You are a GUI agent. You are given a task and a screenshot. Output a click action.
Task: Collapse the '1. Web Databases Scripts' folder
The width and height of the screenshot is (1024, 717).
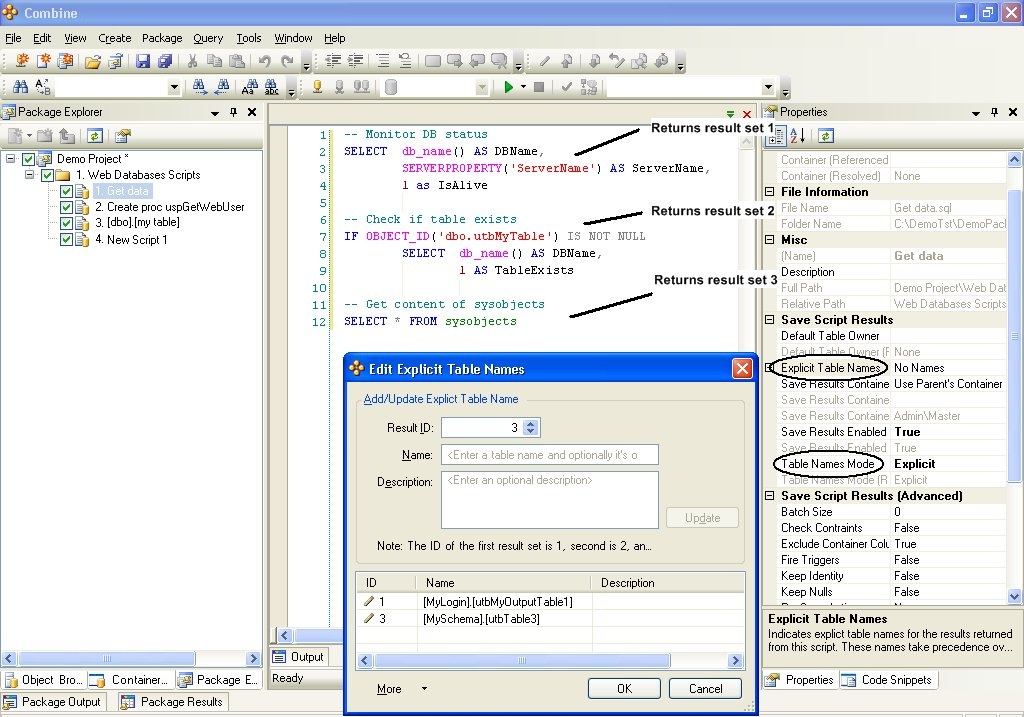(29, 176)
